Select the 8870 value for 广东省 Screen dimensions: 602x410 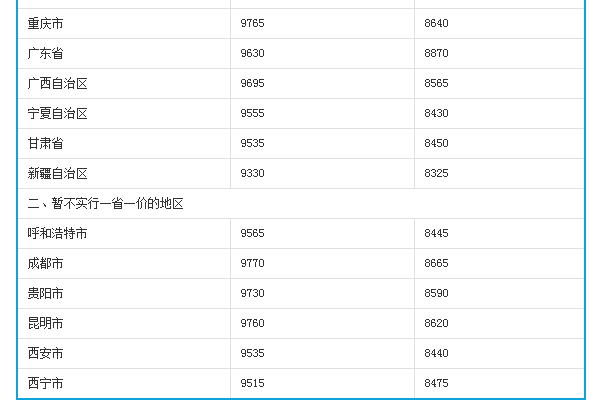click(436, 53)
